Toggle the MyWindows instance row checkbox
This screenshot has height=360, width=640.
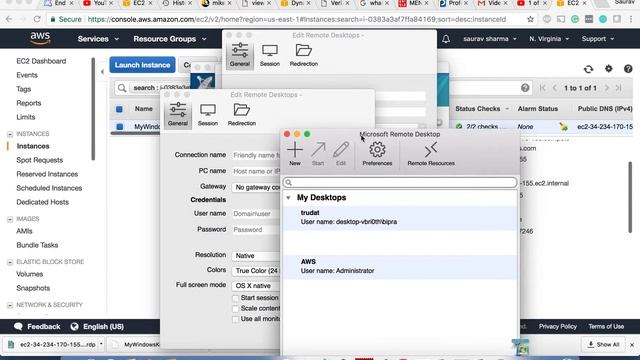point(119,127)
